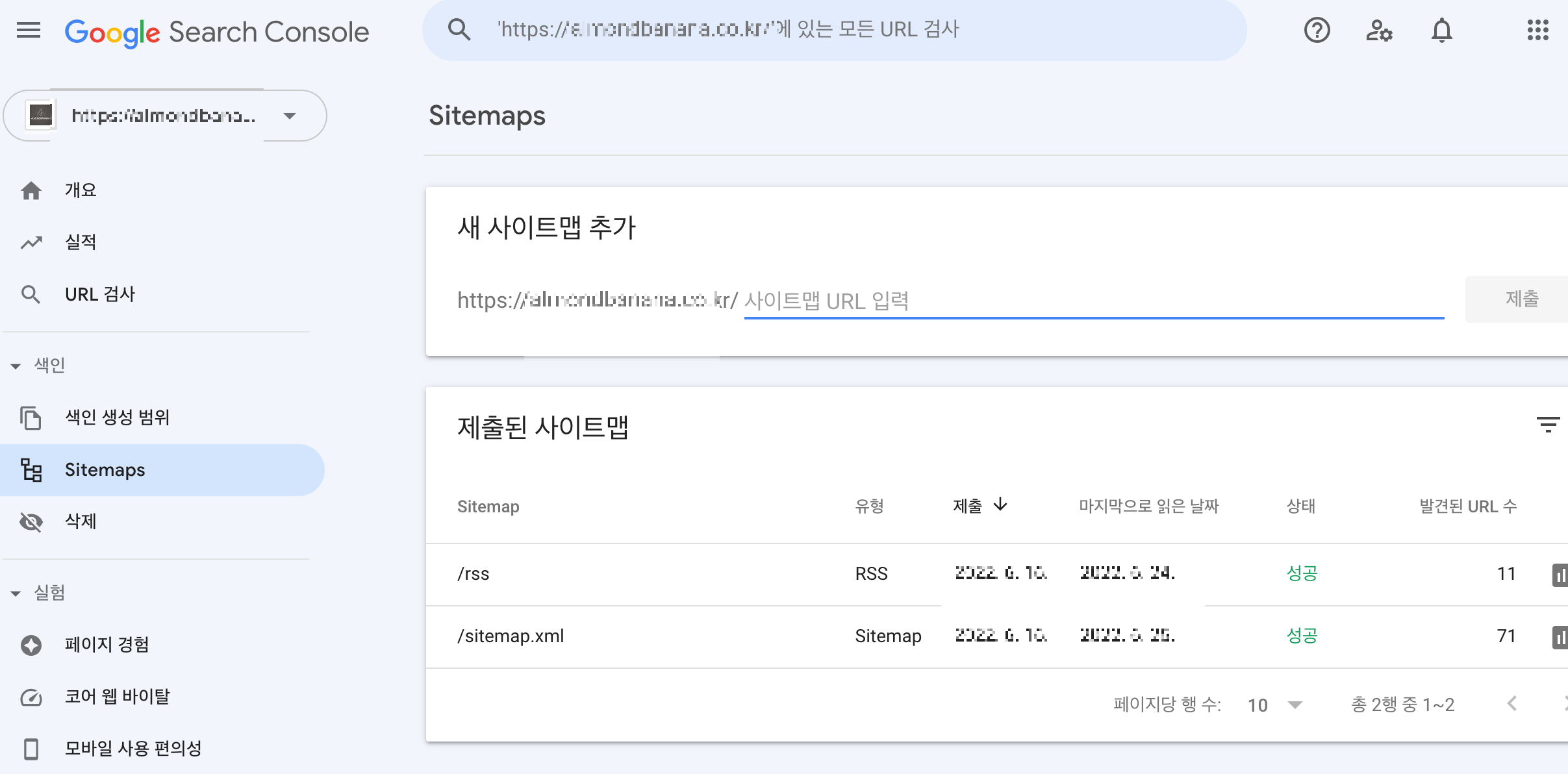This screenshot has width=1568, height=774.
Task: Open 코어 웹 바이탈 report
Action: pos(117,697)
